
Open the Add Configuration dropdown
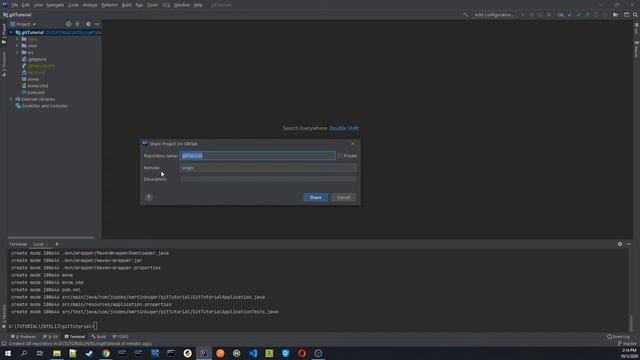click(x=494, y=15)
